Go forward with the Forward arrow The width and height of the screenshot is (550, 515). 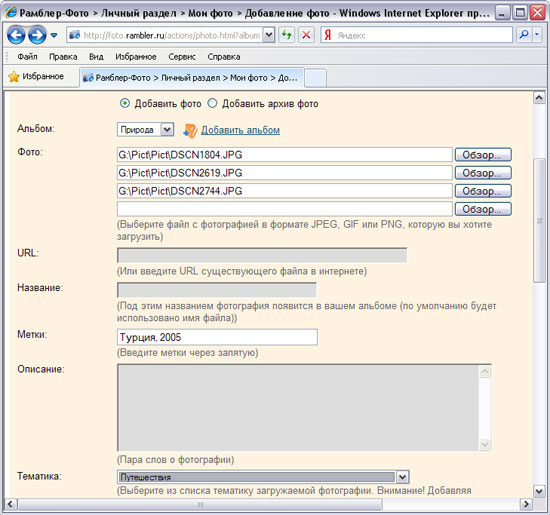[37, 35]
